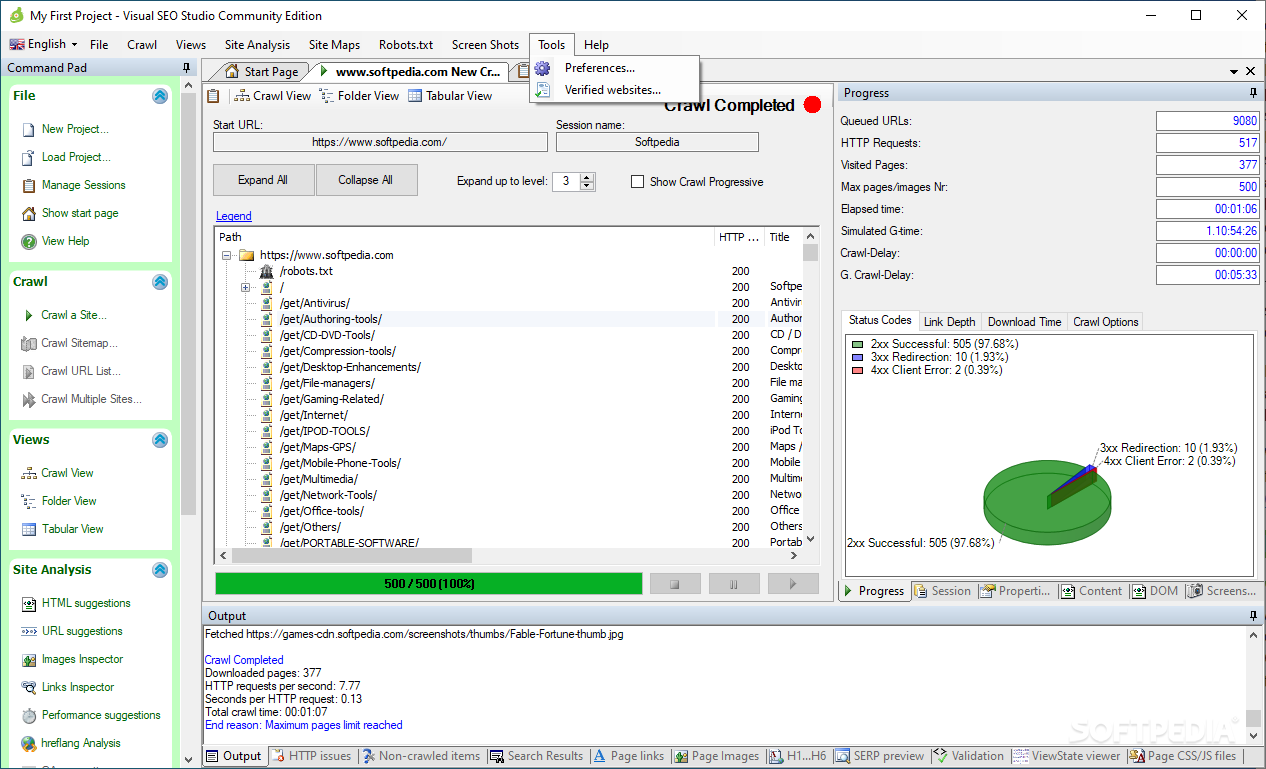This screenshot has width=1266, height=769.
Task: Click the Crawl Sitemap icon
Action: pyautogui.click(x=29, y=343)
